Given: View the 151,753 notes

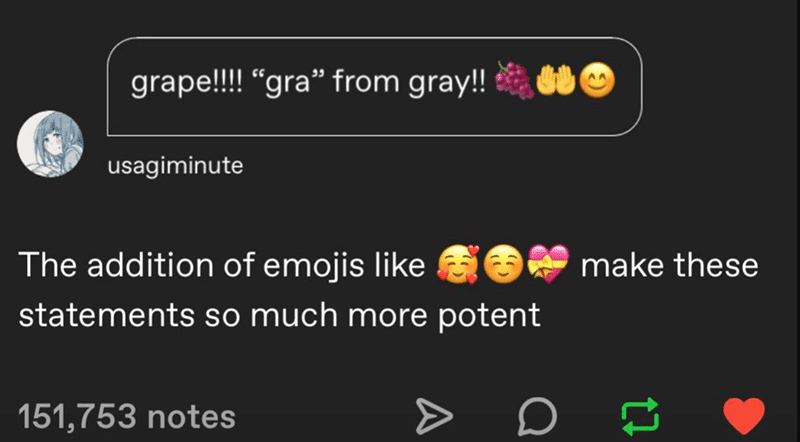Looking at the screenshot, I should [127, 416].
